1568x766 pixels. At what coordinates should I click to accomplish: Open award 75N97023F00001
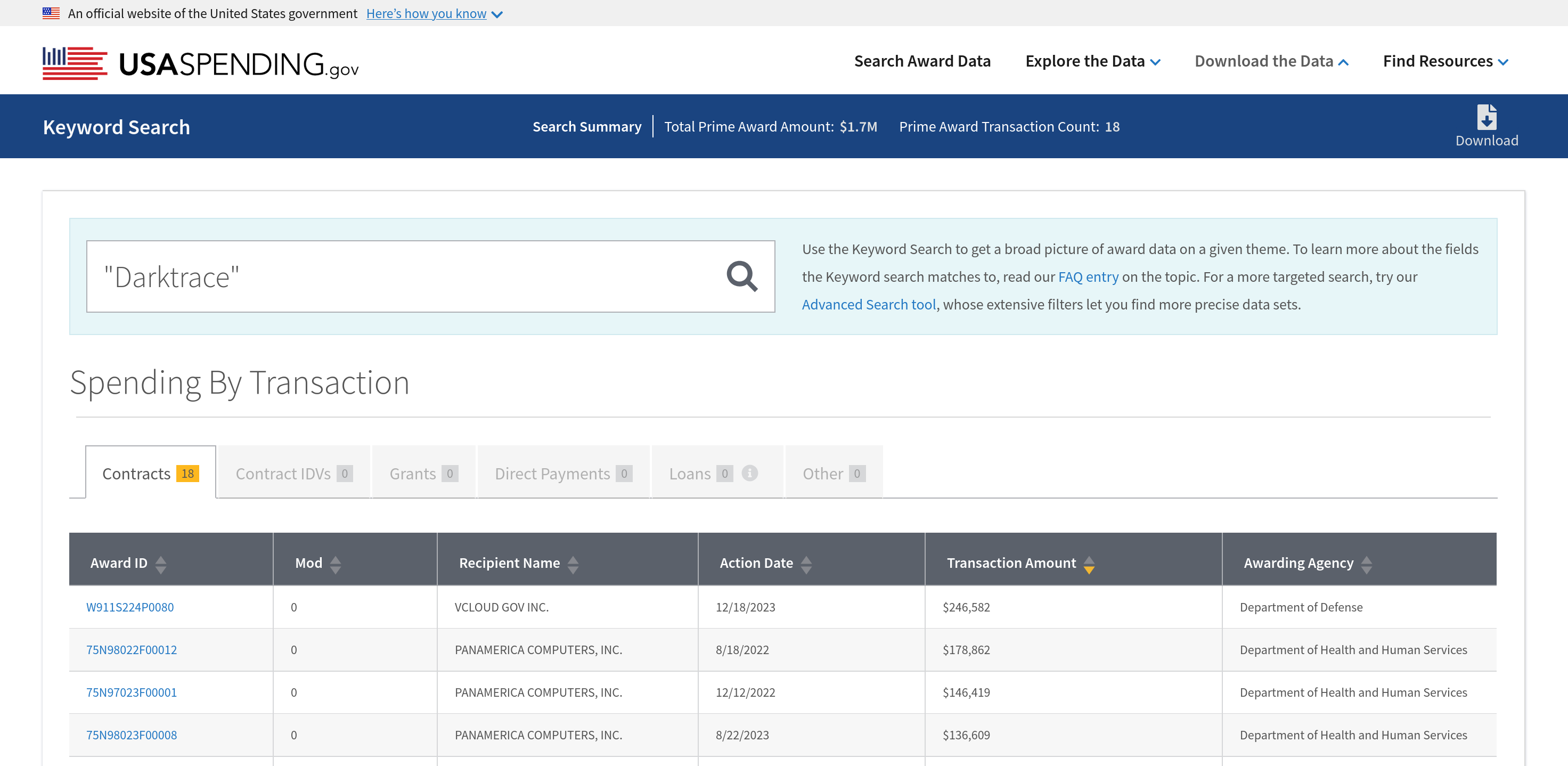click(x=132, y=692)
